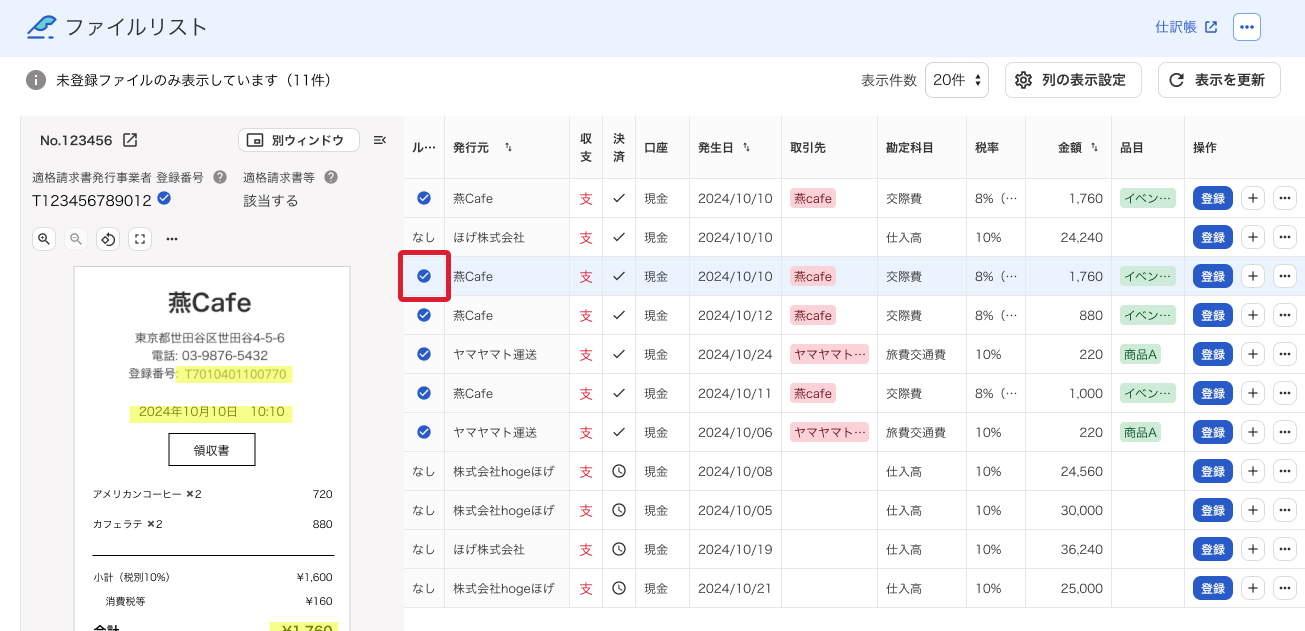Click 燕cafe tag in 2024/10/12 row
The width and height of the screenshot is (1305, 631).
point(812,315)
